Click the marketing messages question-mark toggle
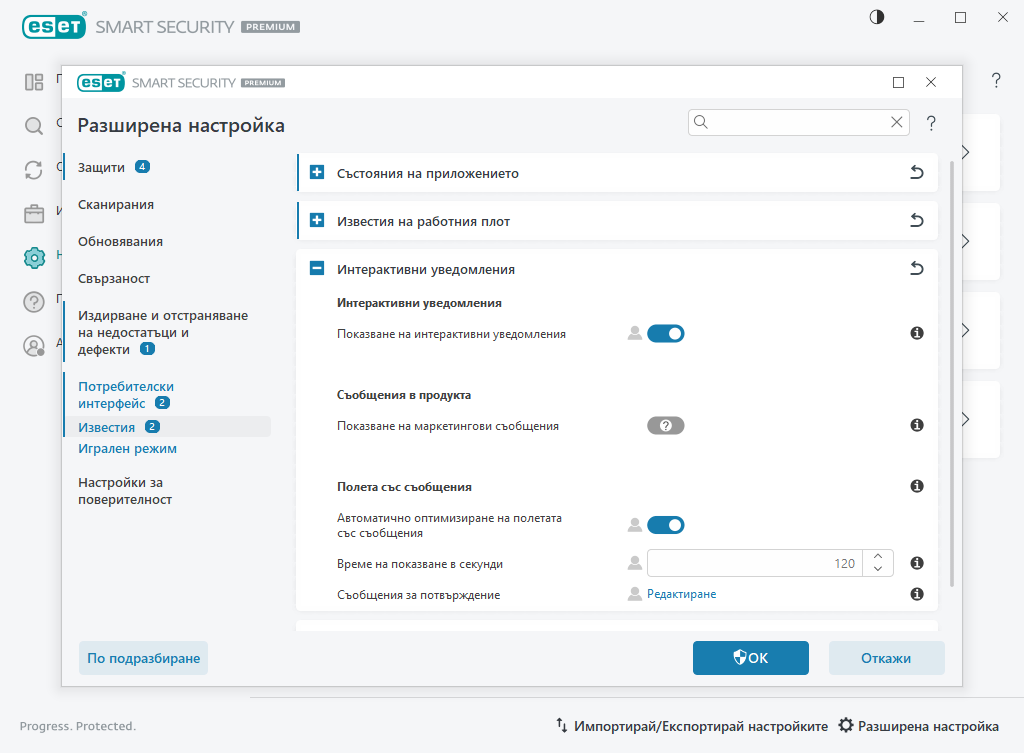This screenshot has height=753, width=1024. (x=666, y=425)
